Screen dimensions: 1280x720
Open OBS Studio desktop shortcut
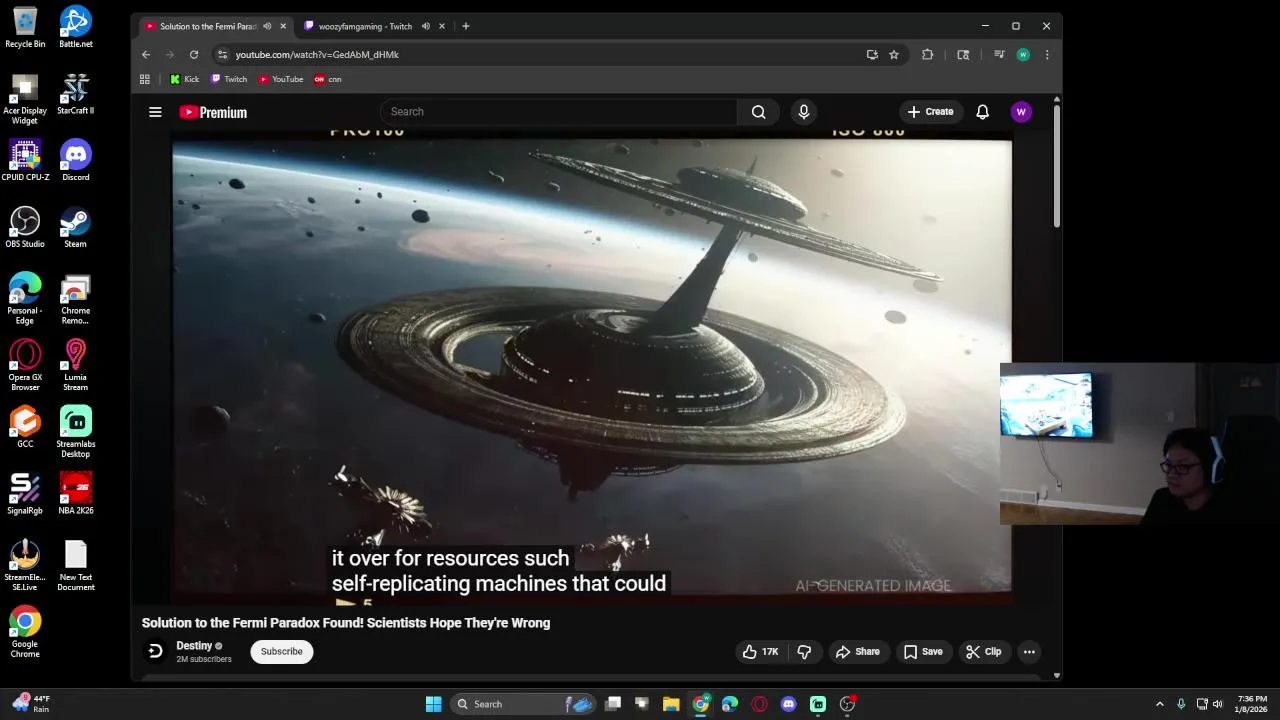coord(25,227)
